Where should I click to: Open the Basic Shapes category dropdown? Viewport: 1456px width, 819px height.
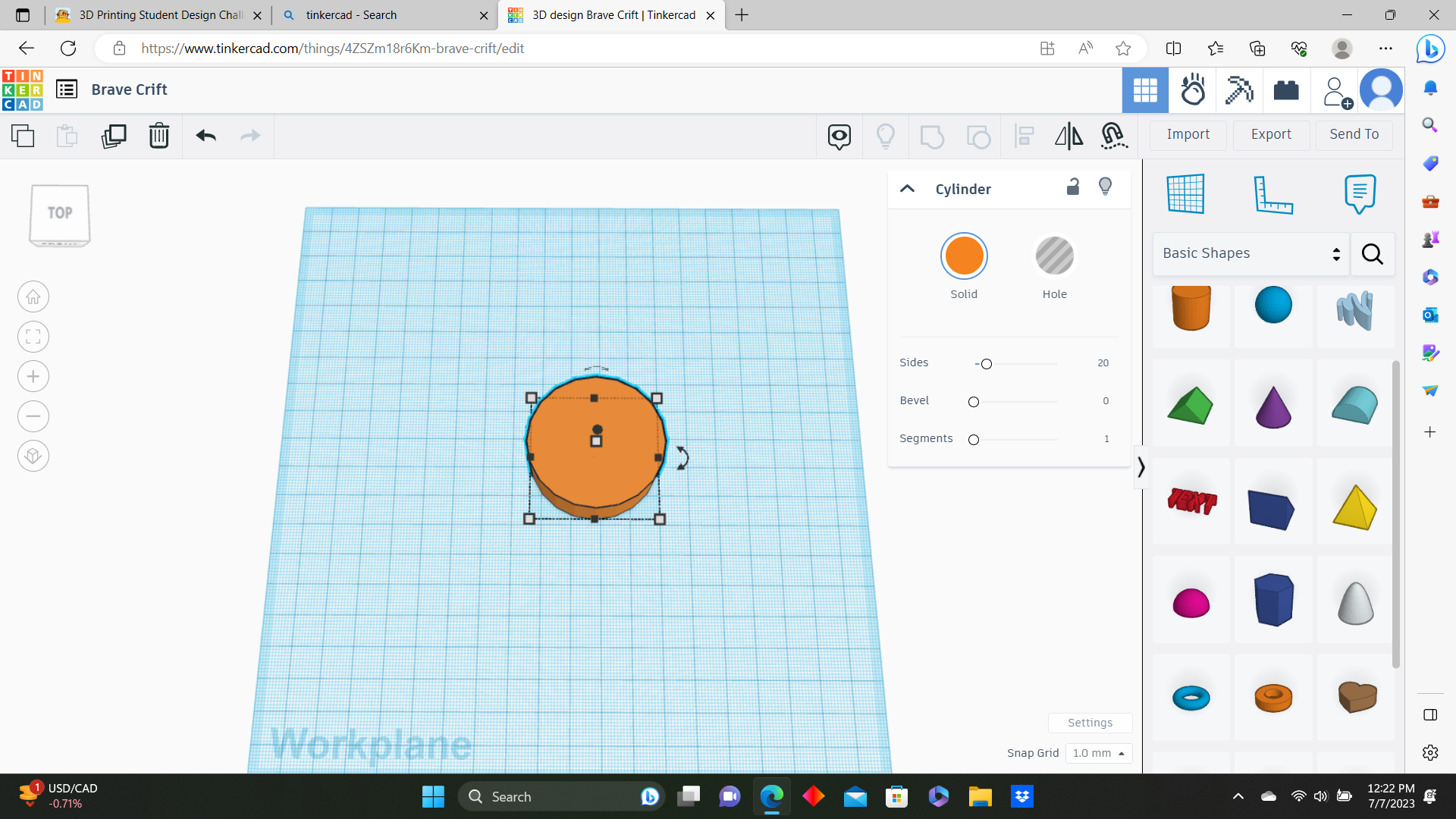(1250, 253)
